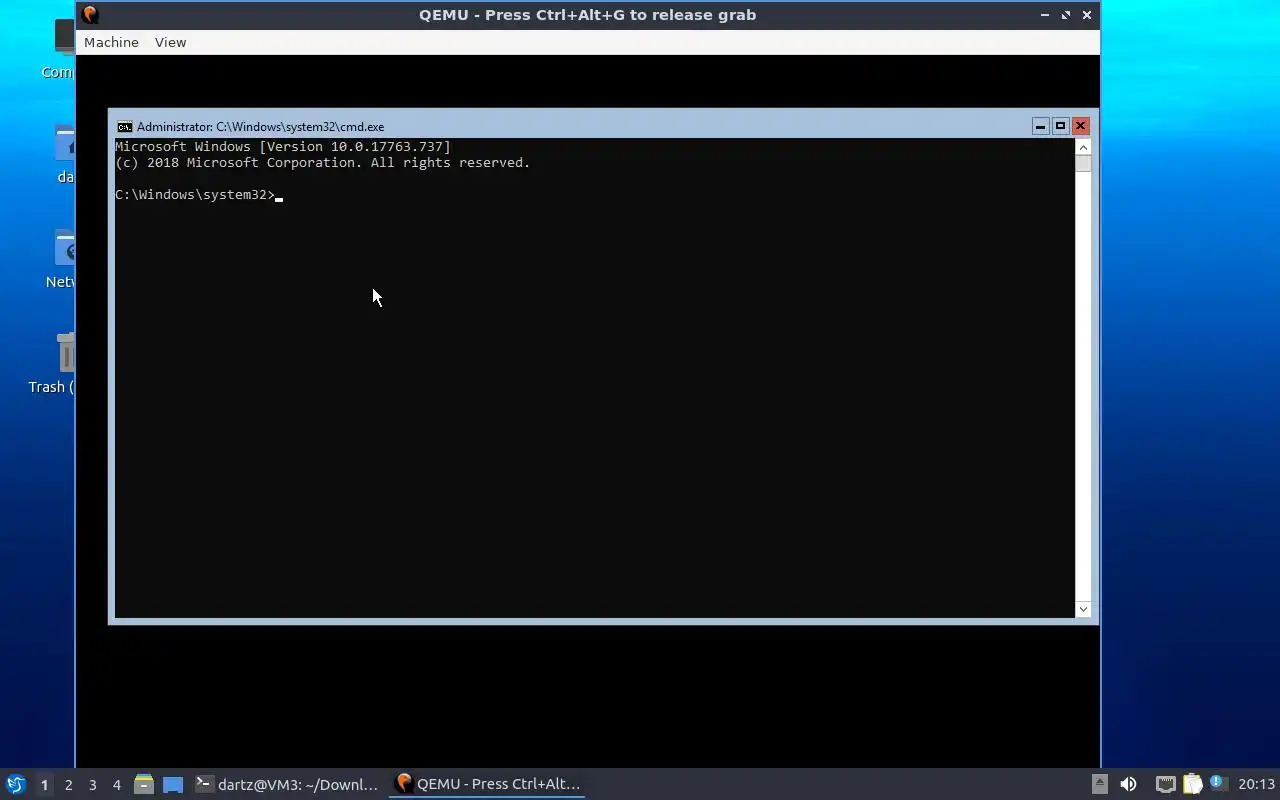The height and width of the screenshot is (800, 1280).
Task: Switch to dartz@VM3 terminal task
Action: (287, 784)
